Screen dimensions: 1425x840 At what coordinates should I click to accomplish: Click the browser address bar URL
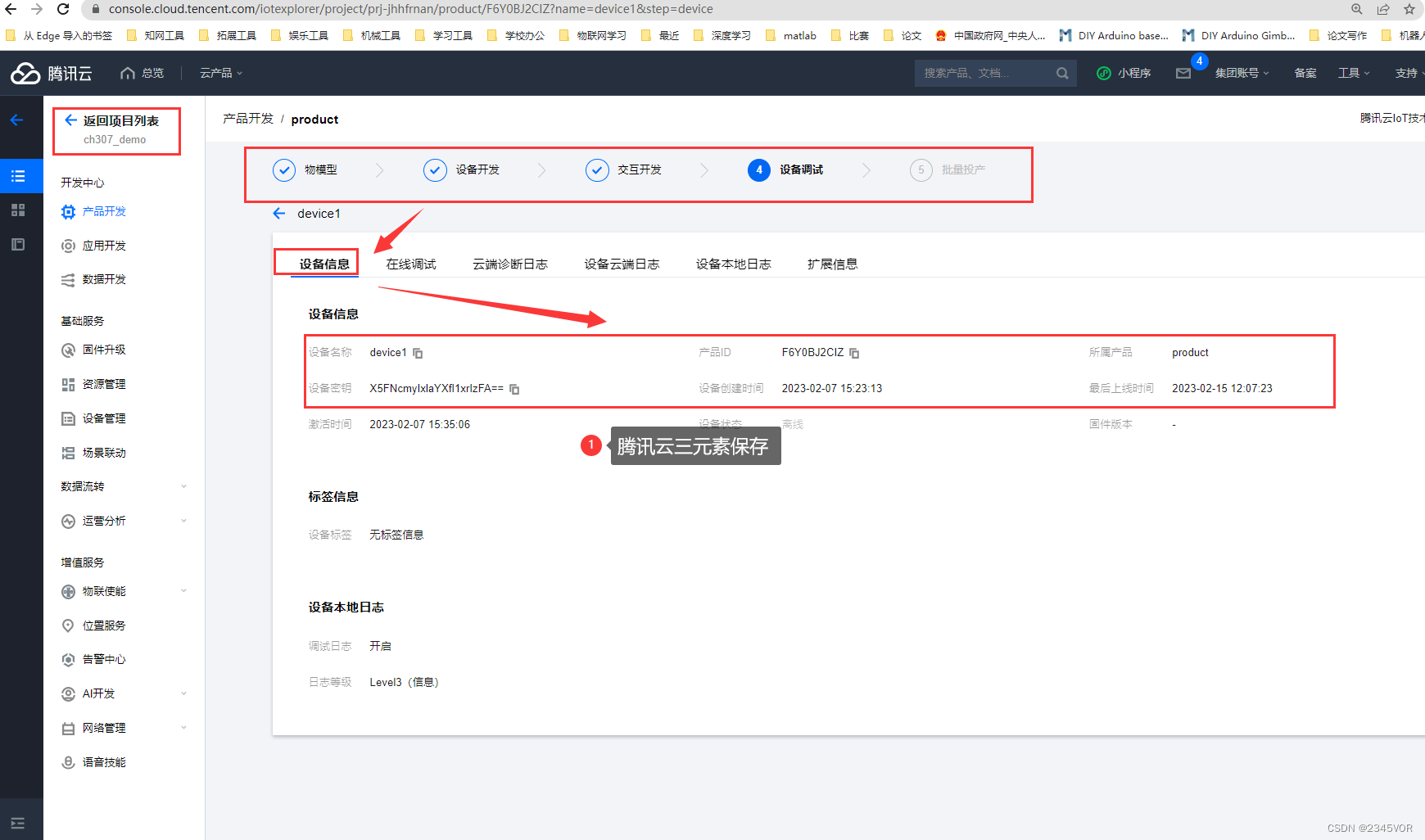pyautogui.click(x=410, y=9)
